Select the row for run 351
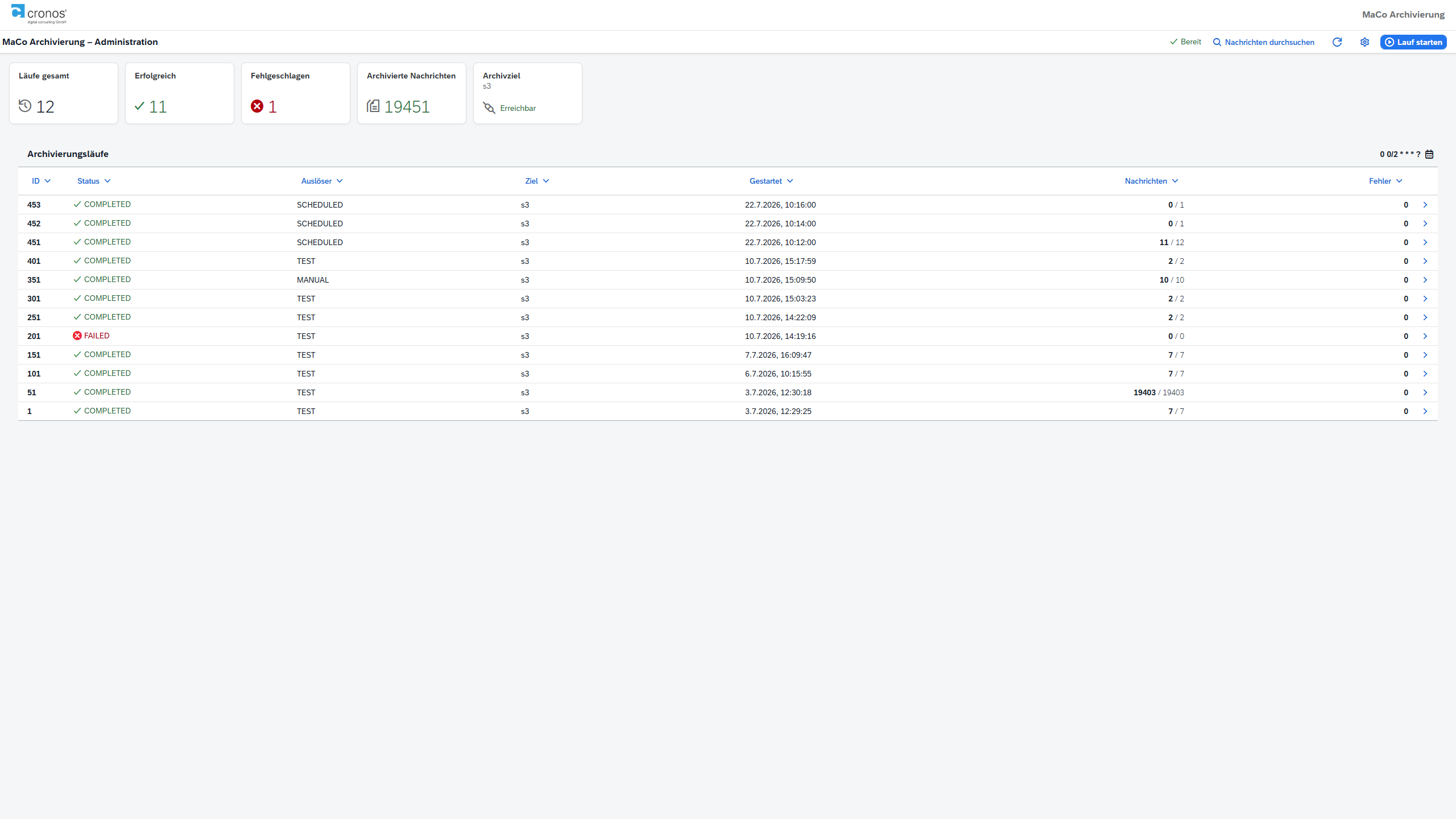The image size is (1456, 819). [728, 280]
